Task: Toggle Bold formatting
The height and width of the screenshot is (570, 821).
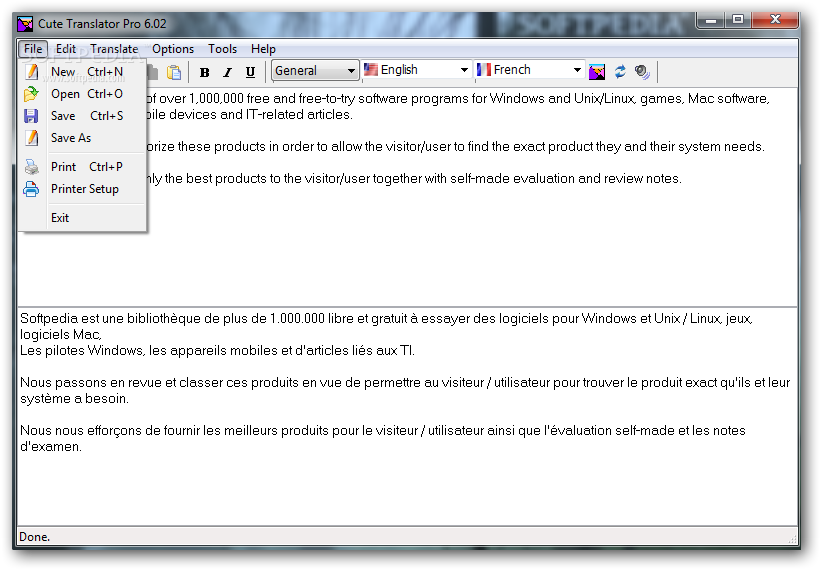Action: click(x=205, y=72)
